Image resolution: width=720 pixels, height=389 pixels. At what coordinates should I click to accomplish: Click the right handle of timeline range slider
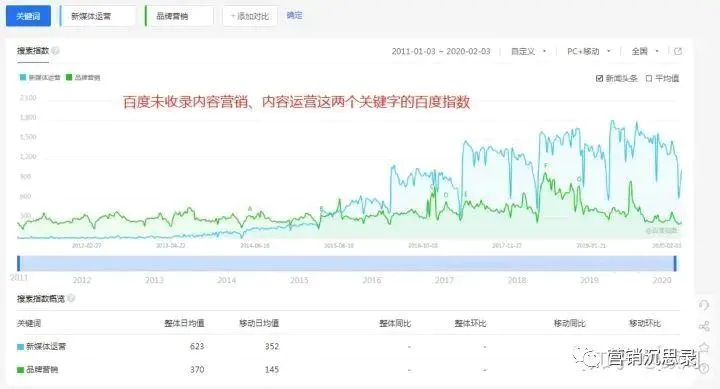pos(675,263)
